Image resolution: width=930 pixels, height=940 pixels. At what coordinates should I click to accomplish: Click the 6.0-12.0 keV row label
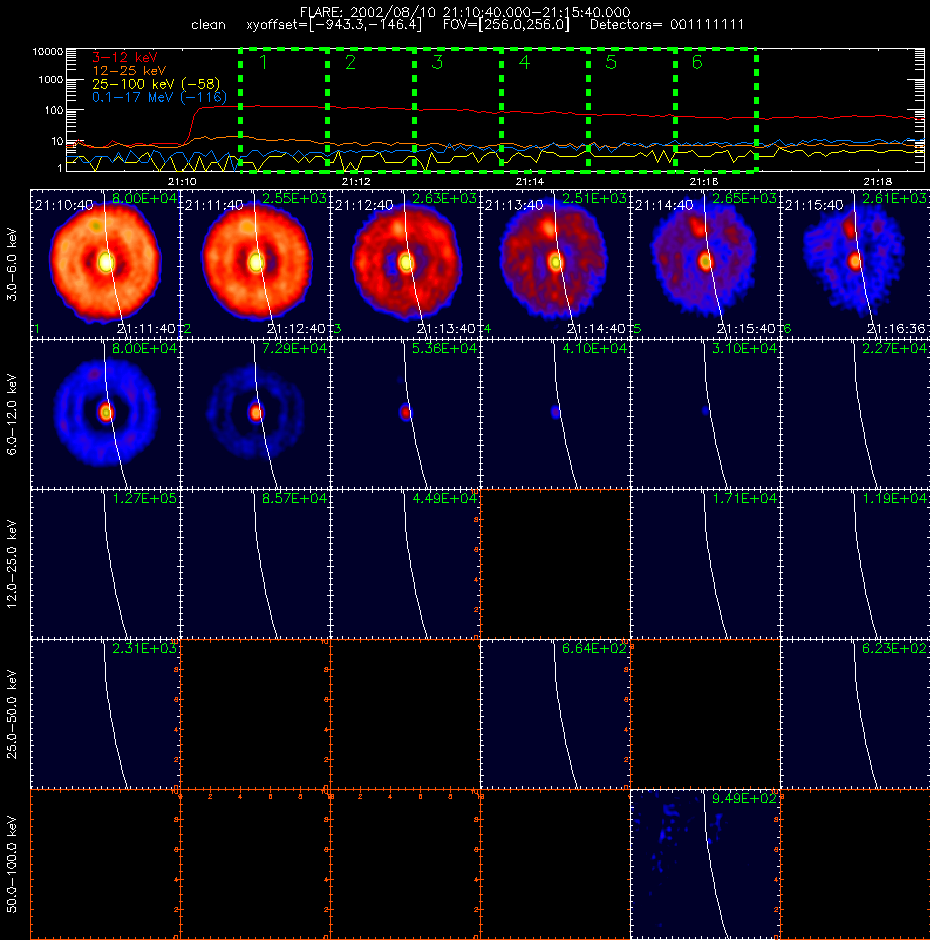click(x=12, y=414)
